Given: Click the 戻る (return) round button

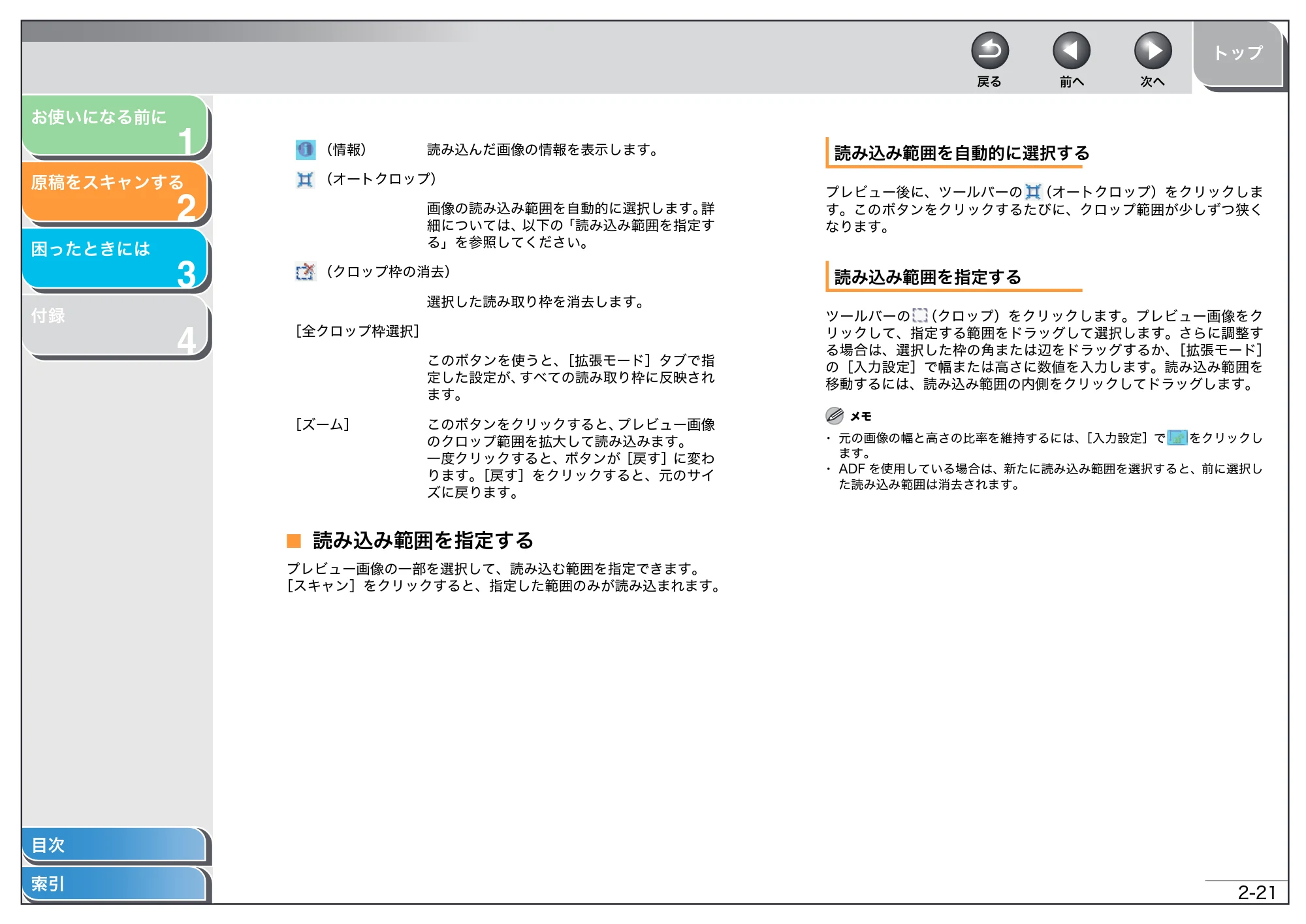Looking at the screenshot, I should pos(989,51).
